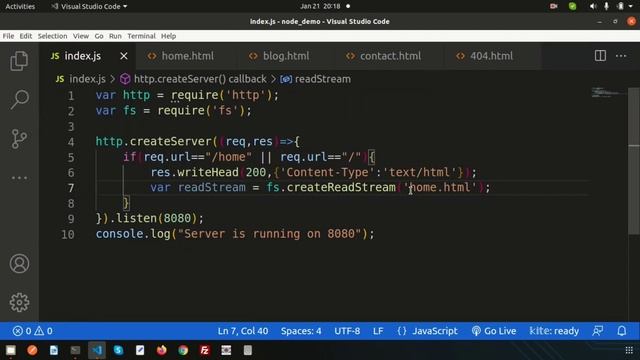Open the Explorer view in activity bar
The width and height of the screenshot is (640, 360).
click(x=19, y=61)
